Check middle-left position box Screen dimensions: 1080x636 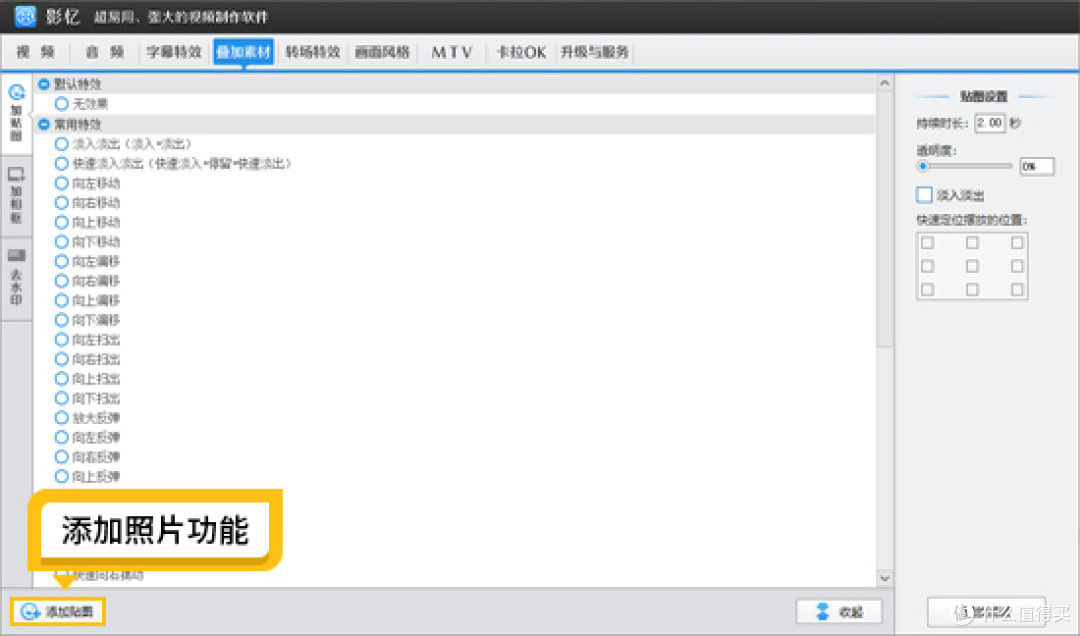(x=928, y=266)
